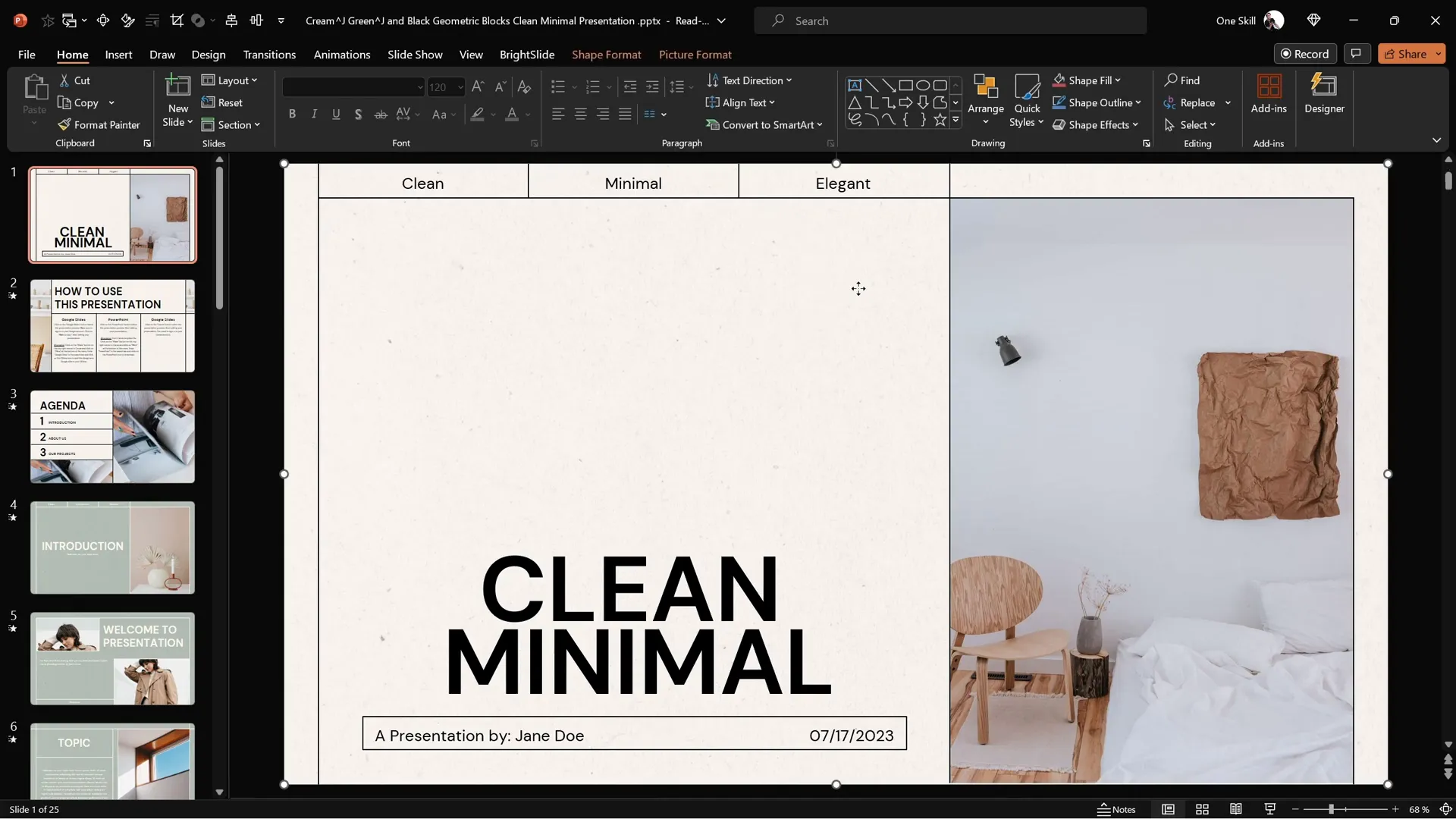Viewport: 1456px width, 819px height.
Task: Click the Increase Indent icon
Action: [x=652, y=87]
